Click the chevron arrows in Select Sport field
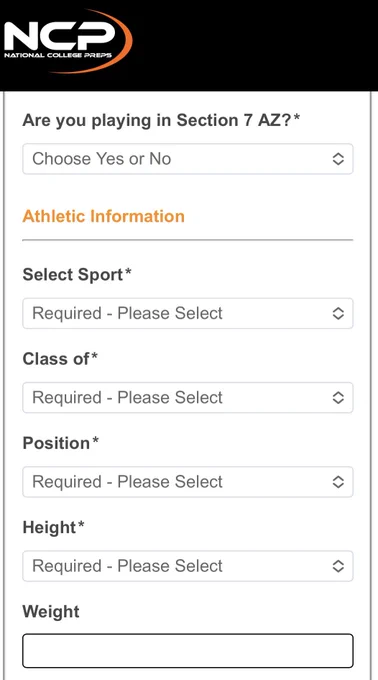This screenshot has height=680, width=378. 338,313
